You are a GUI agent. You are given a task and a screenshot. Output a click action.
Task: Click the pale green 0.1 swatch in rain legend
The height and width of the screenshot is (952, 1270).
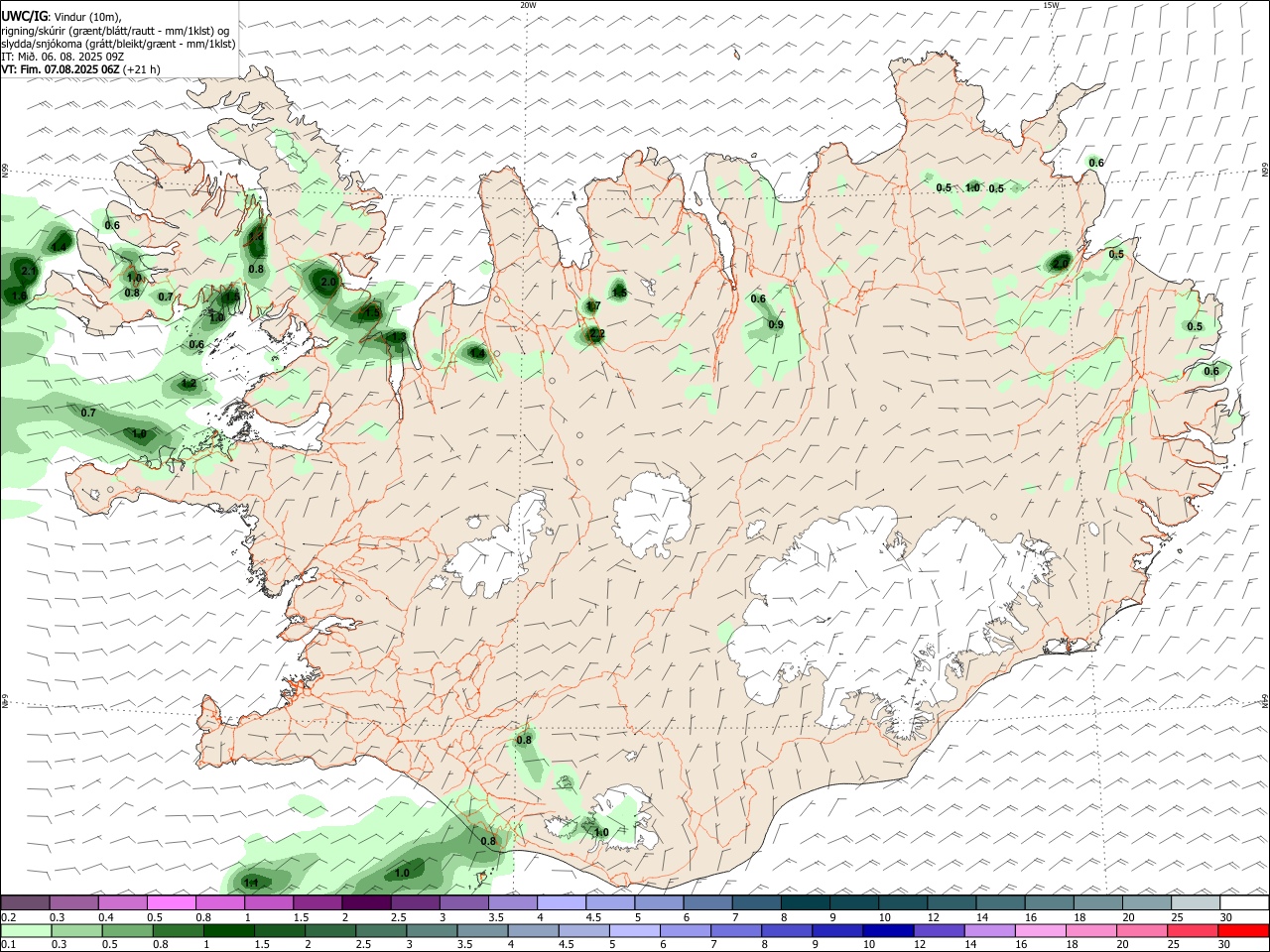coord(26,931)
